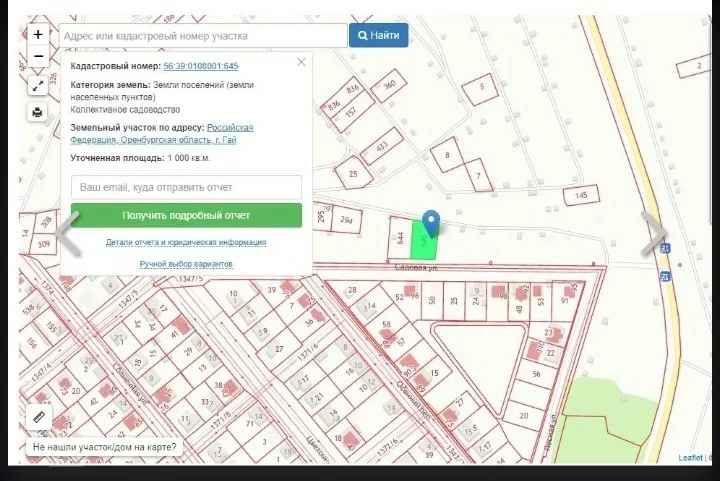The width and height of the screenshot is (720, 481).
Task: Open the Leaflet attribution link
Action: [690, 458]
